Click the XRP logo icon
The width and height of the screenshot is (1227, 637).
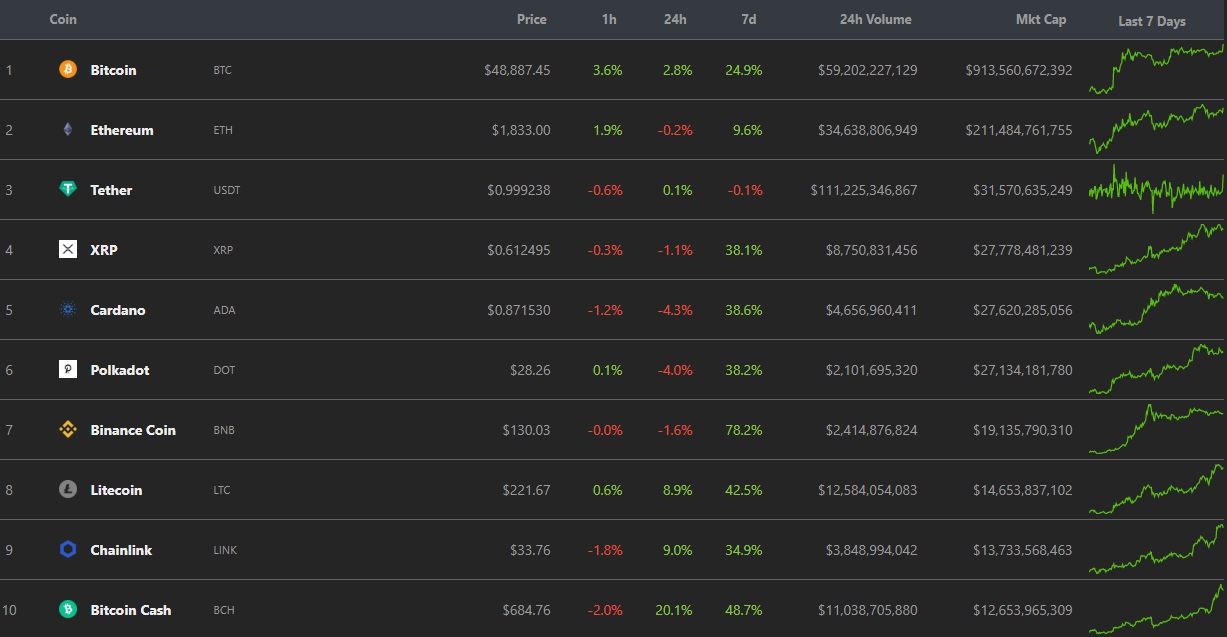point(68,250)
